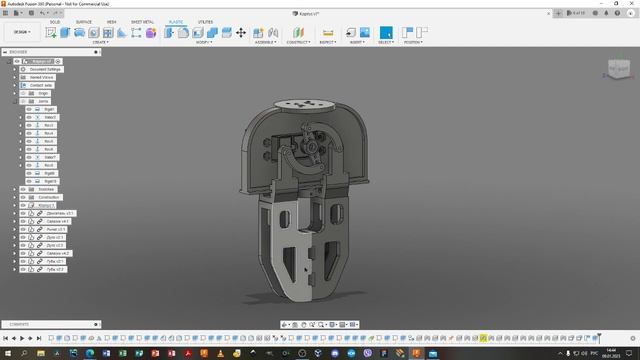Viewport: 640px width, 360px height.
Task: Toggle visibility lightbulb of Origin folder
Action: click(23, 93)
